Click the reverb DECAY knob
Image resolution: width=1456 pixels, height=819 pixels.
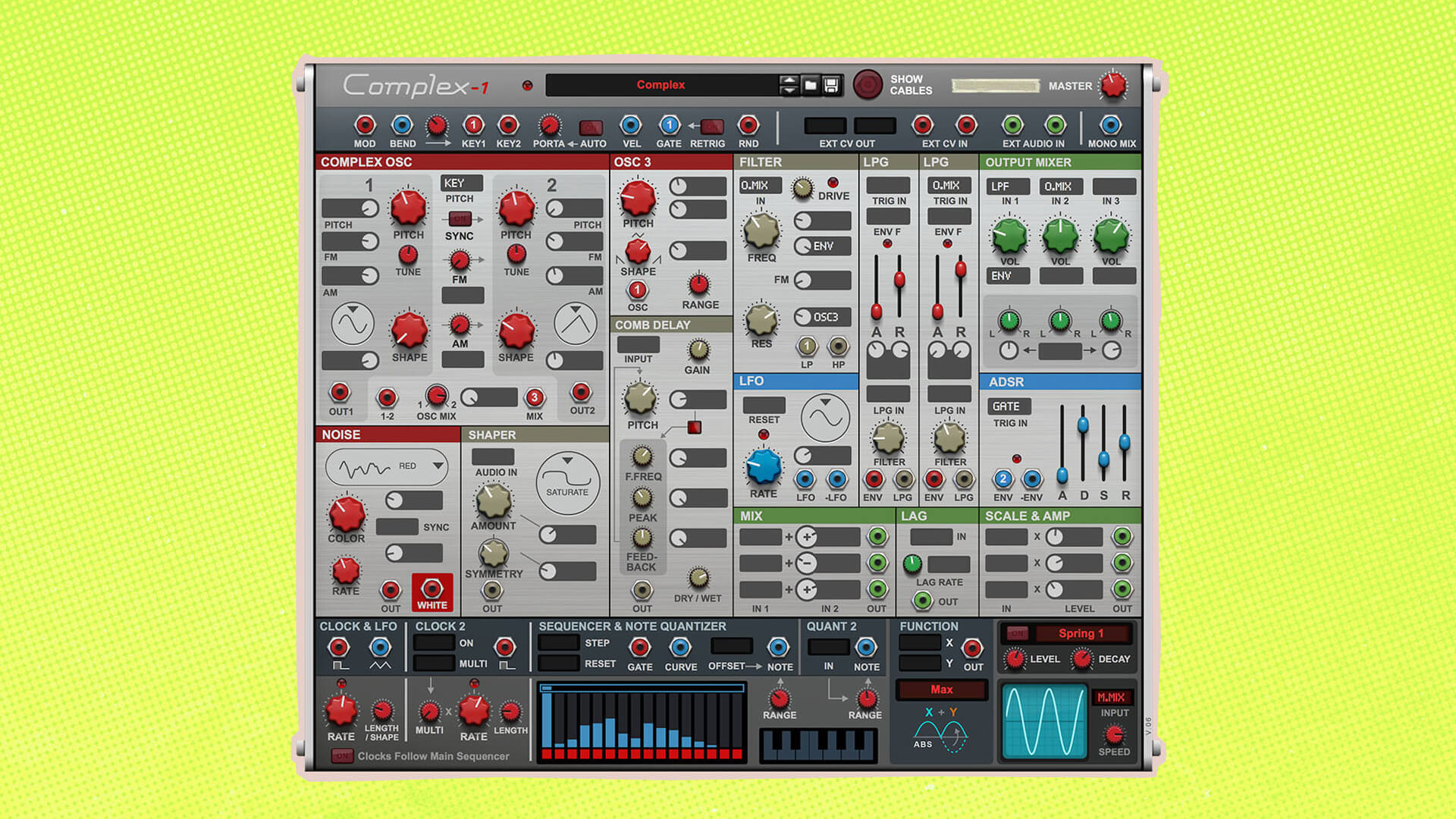tap(1082, 659)
